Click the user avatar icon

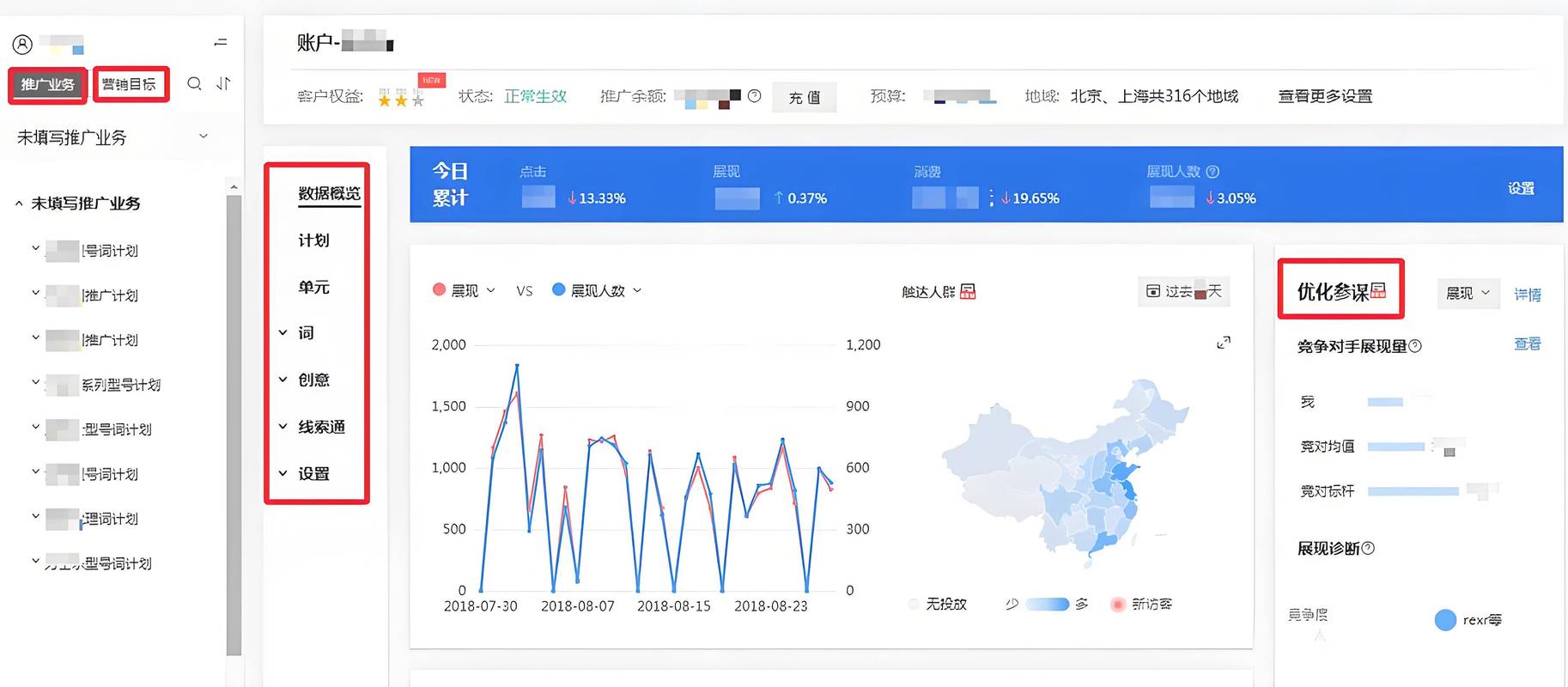[22, 44]
